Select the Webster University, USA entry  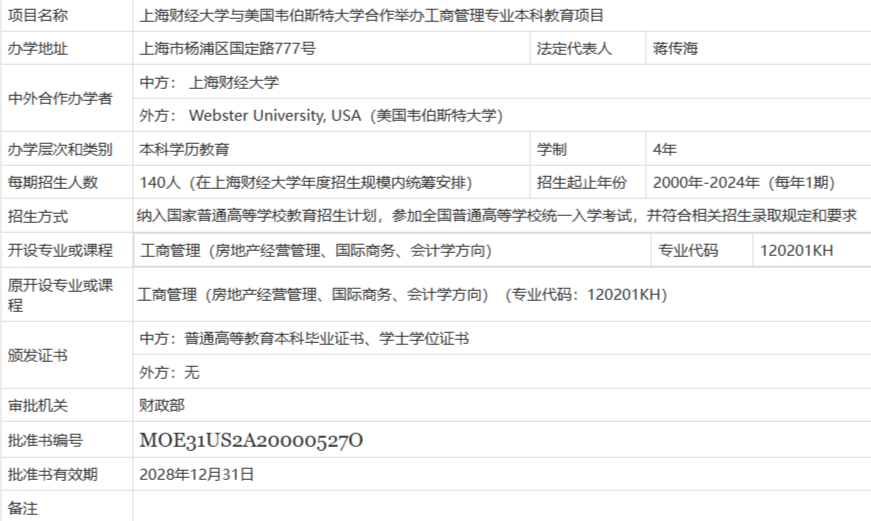pyautogui.click(x=321, y=116)
